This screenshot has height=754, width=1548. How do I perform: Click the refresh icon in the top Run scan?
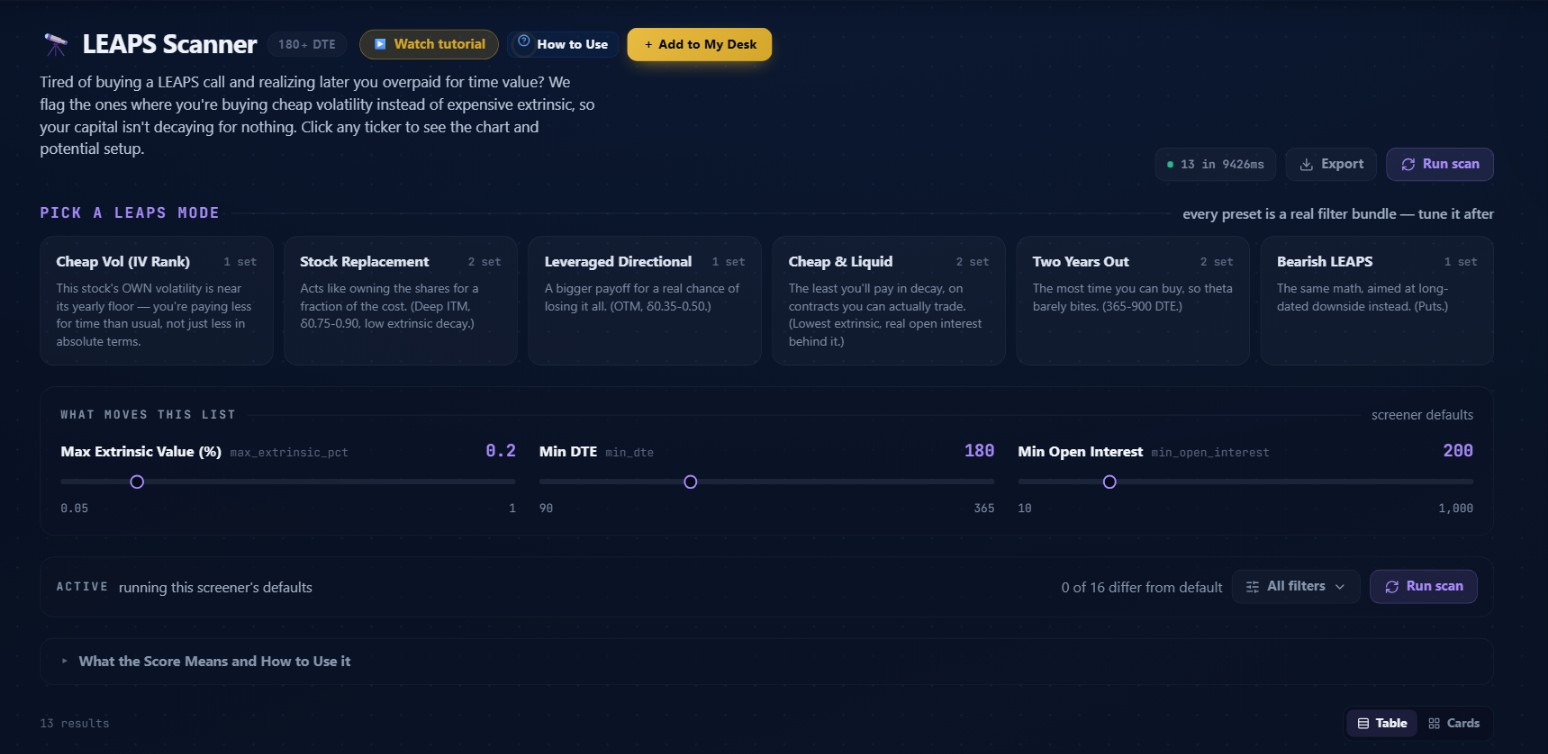point(1408,164)
